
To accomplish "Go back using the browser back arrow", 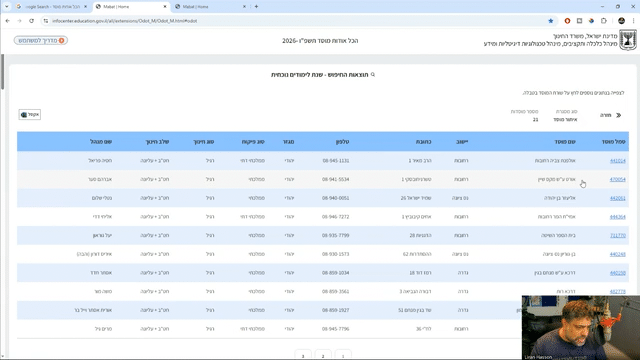I will coord(7,21).
